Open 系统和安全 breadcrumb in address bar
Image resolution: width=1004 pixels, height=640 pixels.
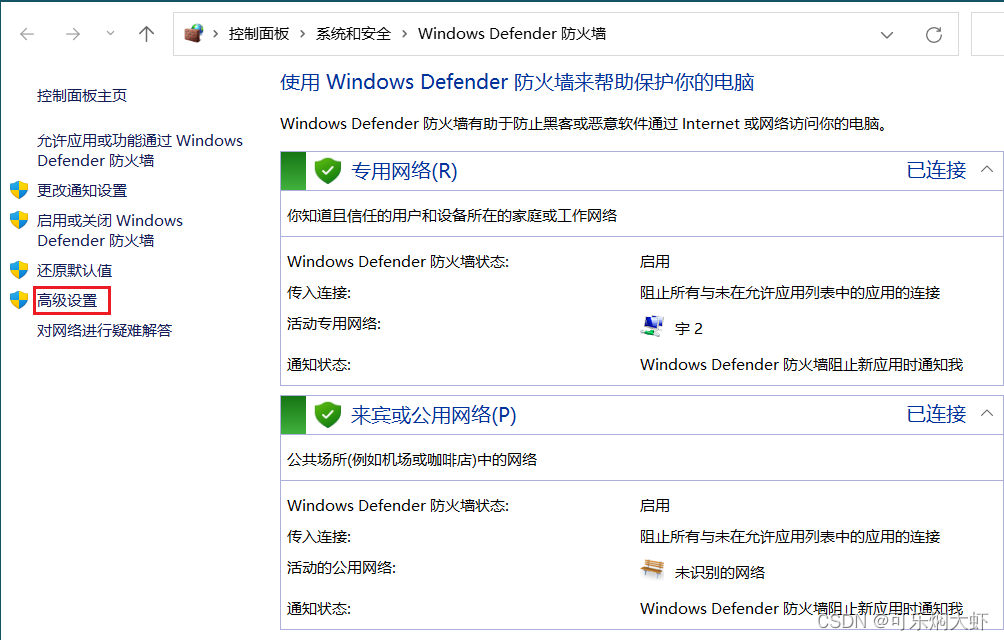pos(353,34)
